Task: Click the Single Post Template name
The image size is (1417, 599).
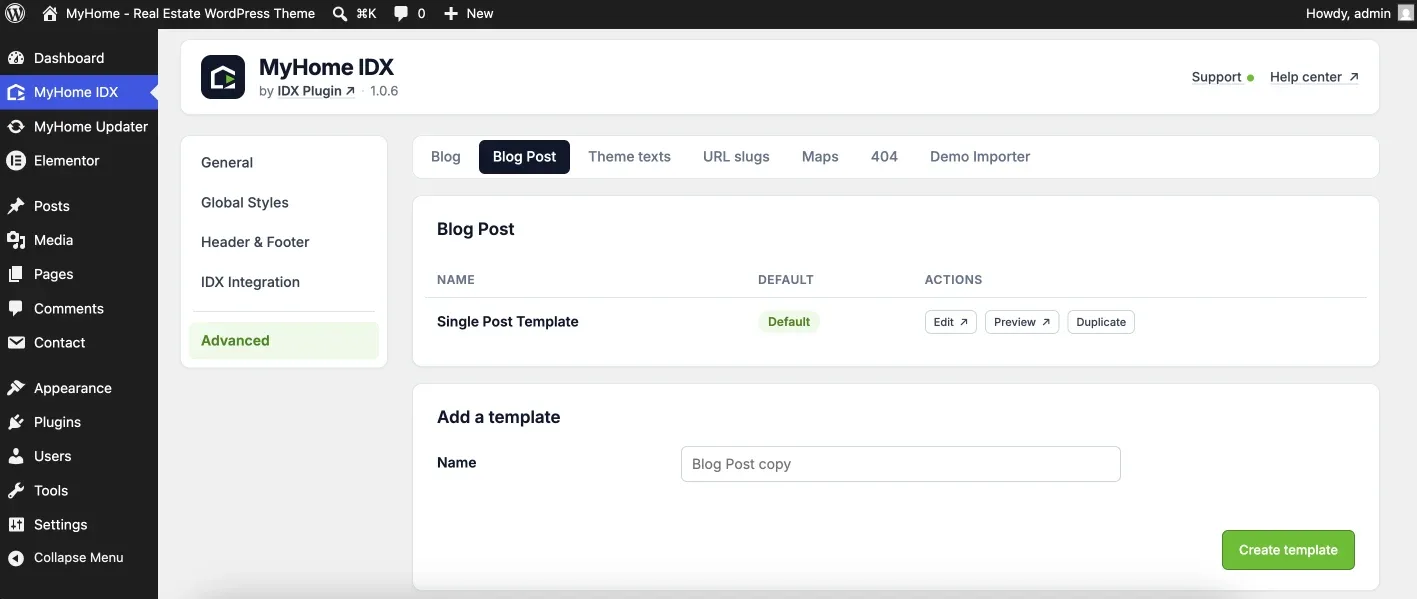Action: [508, 322]
